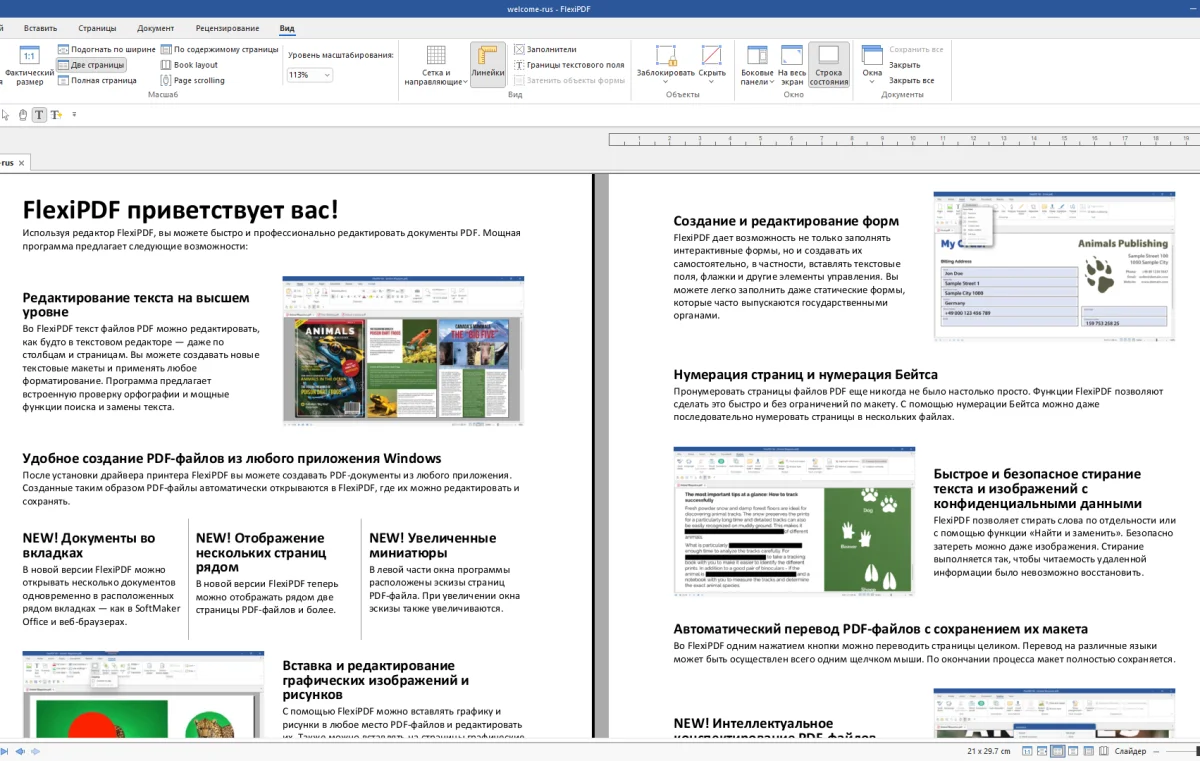Select the Hand tool icon
1200x761 pixels.
coord(22,115)
